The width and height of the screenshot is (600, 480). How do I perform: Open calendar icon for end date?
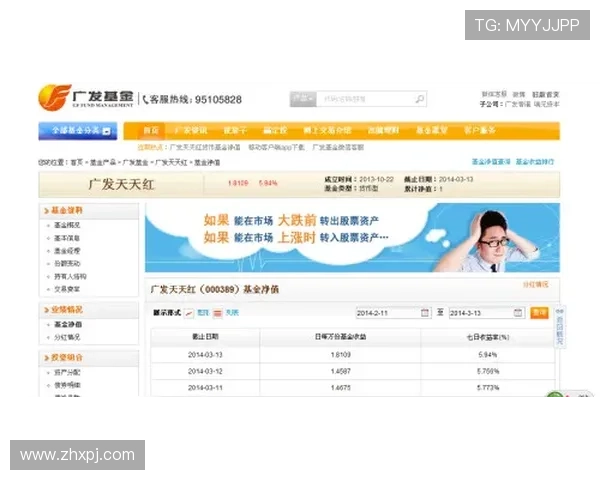(518, 313)
